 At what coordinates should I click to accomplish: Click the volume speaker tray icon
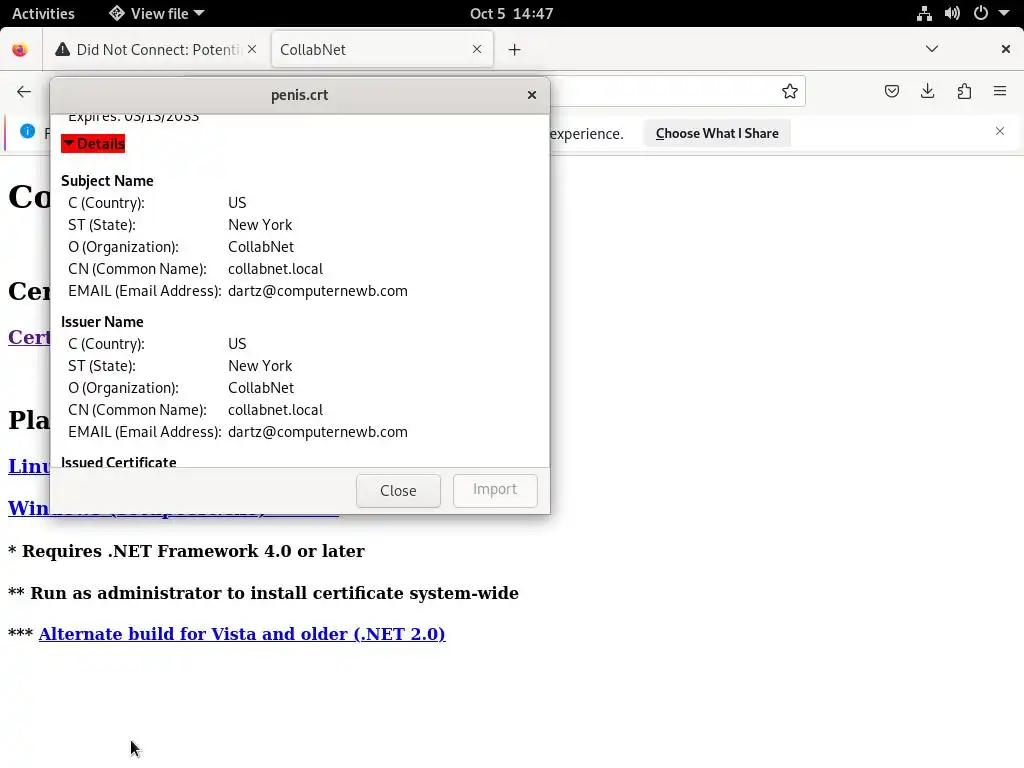point(952,13)
